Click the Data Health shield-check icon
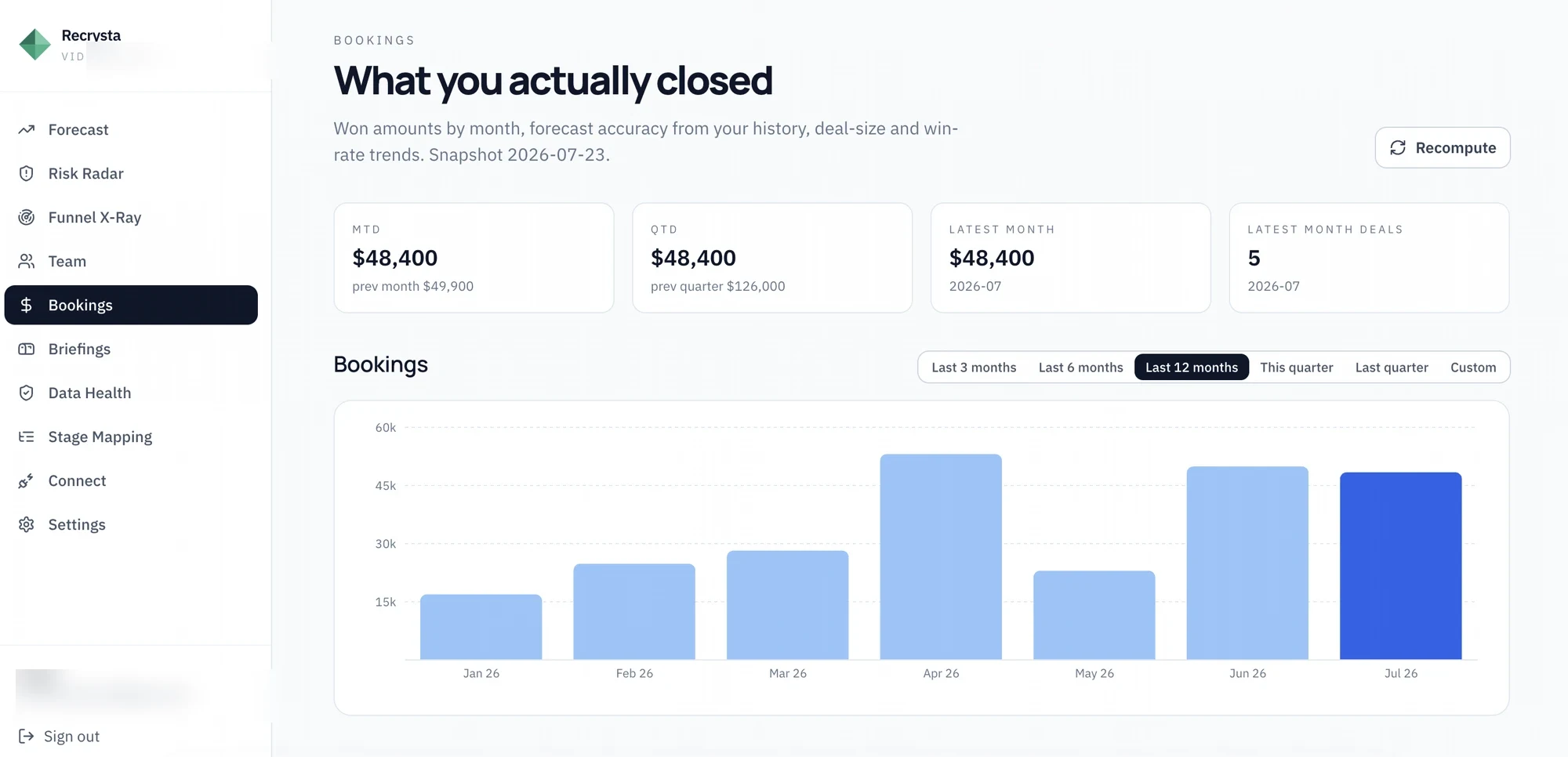The width and height of the screenshot is (1568, 757). tap(27, 393)
